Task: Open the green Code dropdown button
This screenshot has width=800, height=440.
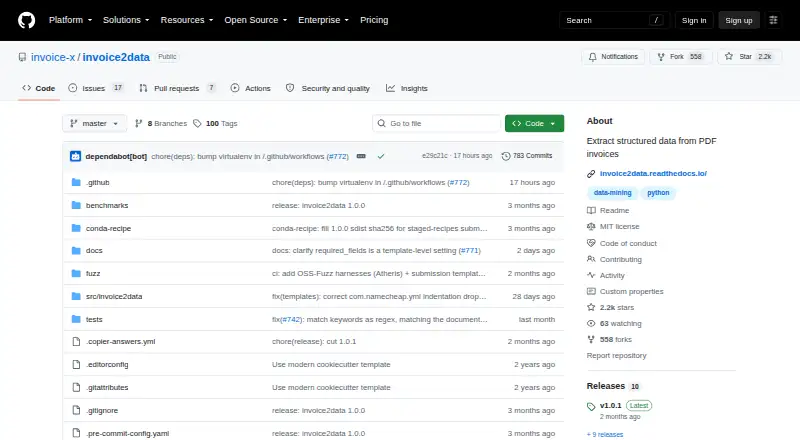Action: 534,124
